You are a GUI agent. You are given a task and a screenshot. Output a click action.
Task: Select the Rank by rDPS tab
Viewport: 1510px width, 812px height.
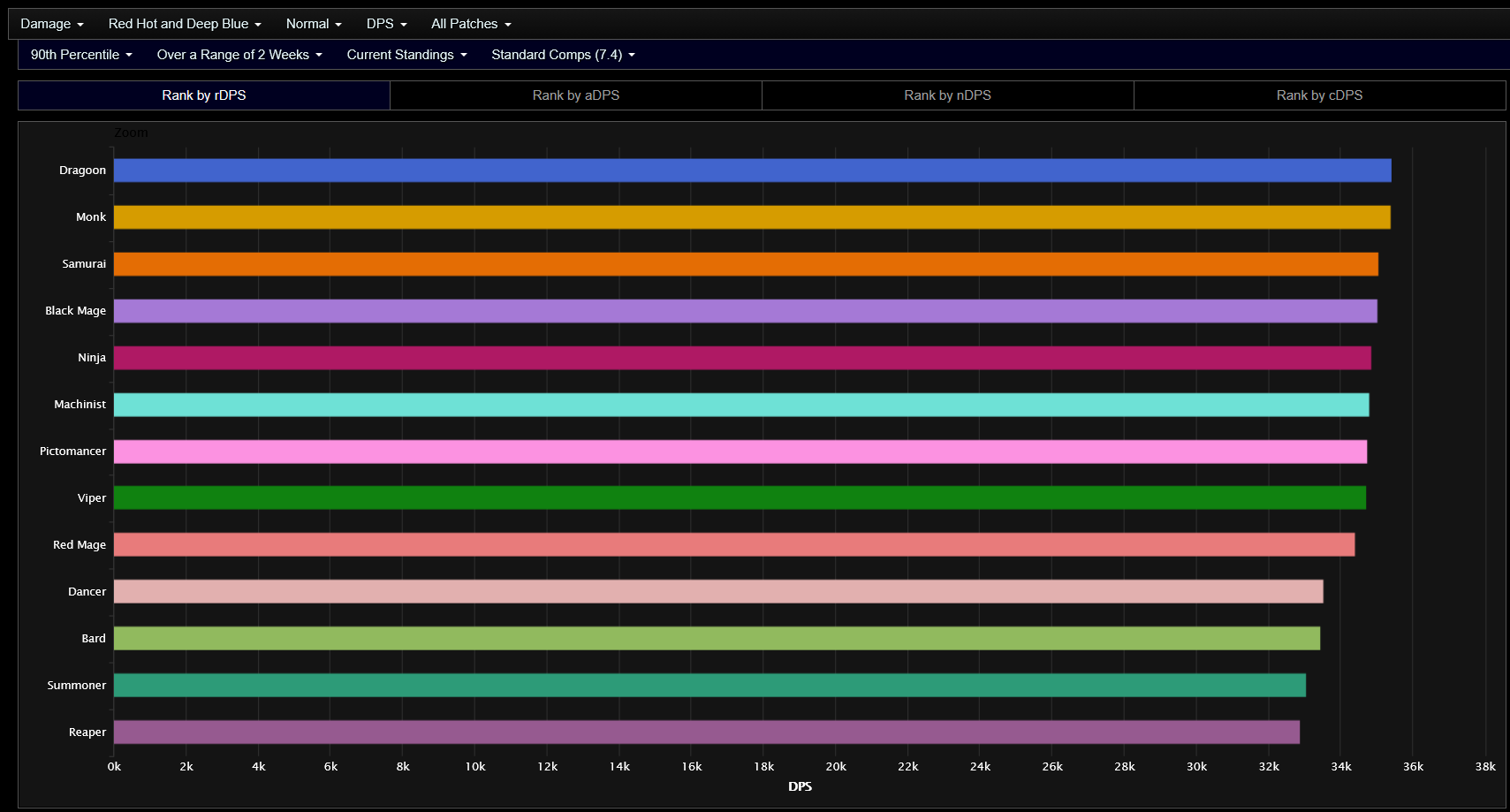pos(204,95)
